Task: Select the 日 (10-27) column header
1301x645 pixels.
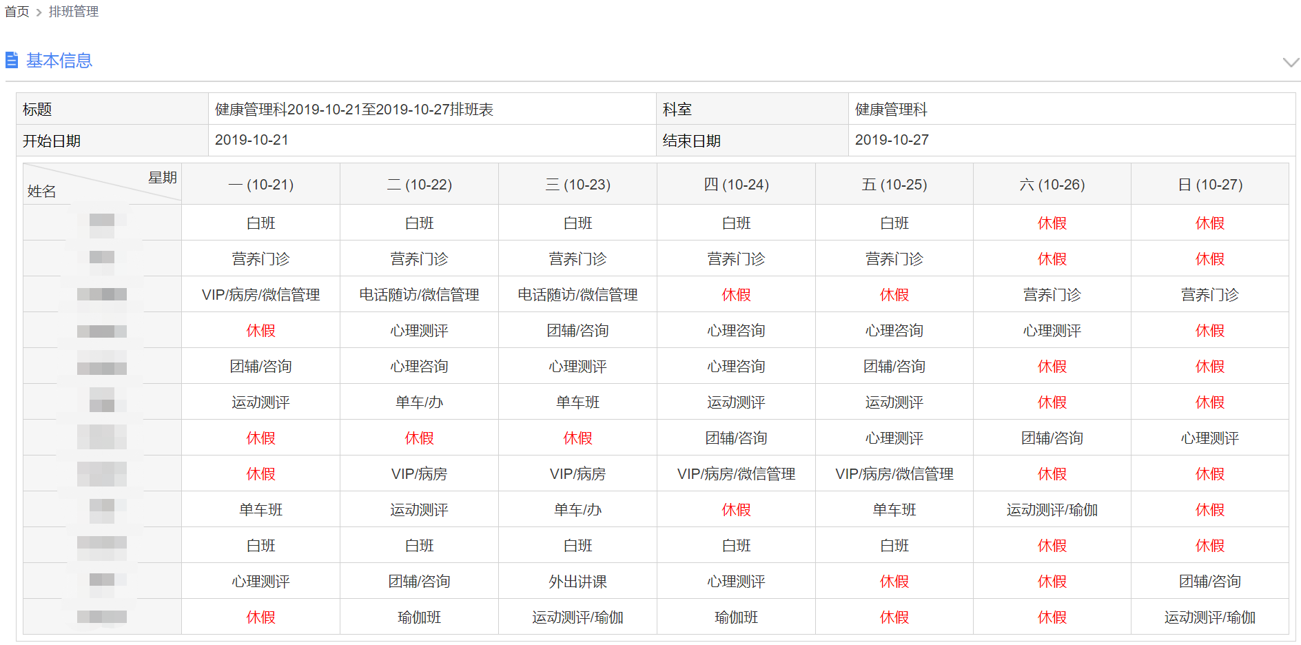Action: coord(1210,185)
